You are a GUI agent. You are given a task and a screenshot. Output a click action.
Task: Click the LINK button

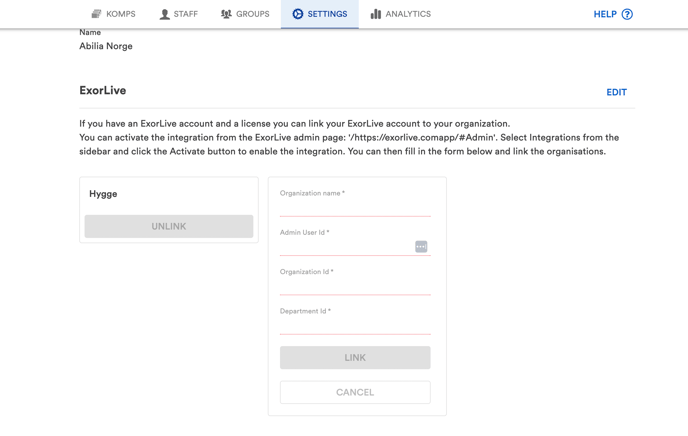[355, 357]
